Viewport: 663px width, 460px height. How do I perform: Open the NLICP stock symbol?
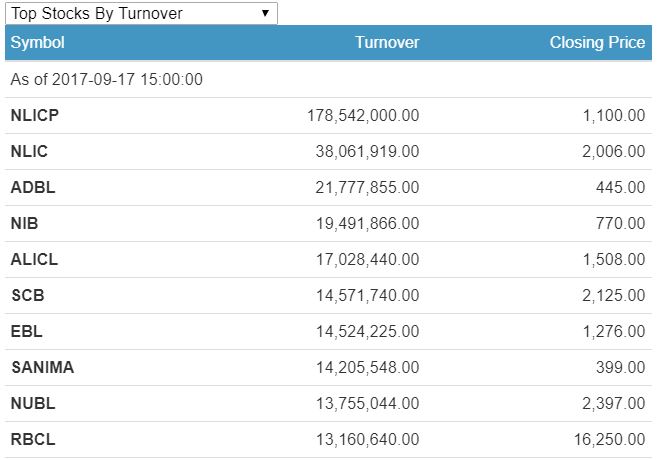(34, 116)
